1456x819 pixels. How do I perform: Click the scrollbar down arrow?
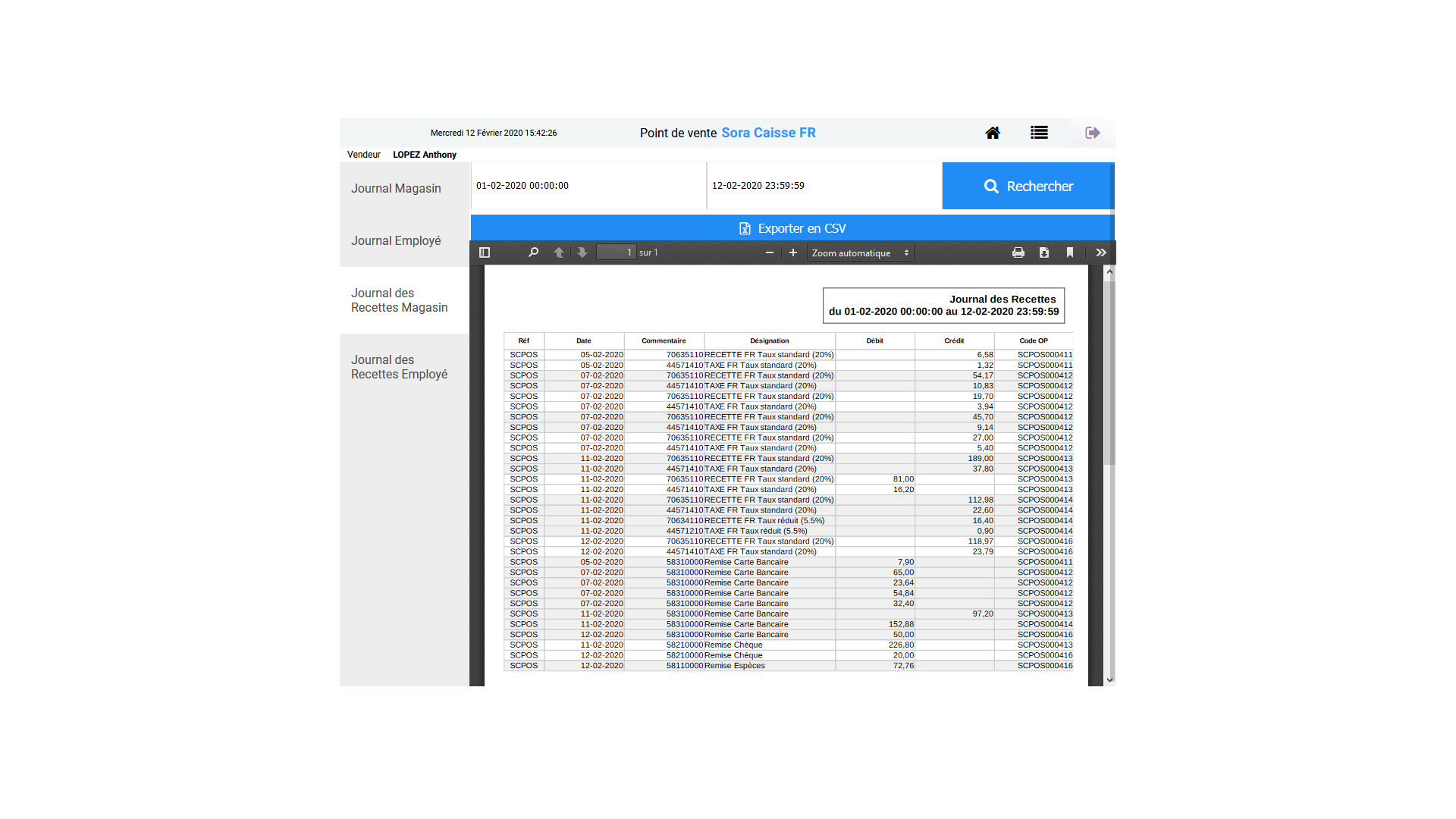[x=1110, y=679]
